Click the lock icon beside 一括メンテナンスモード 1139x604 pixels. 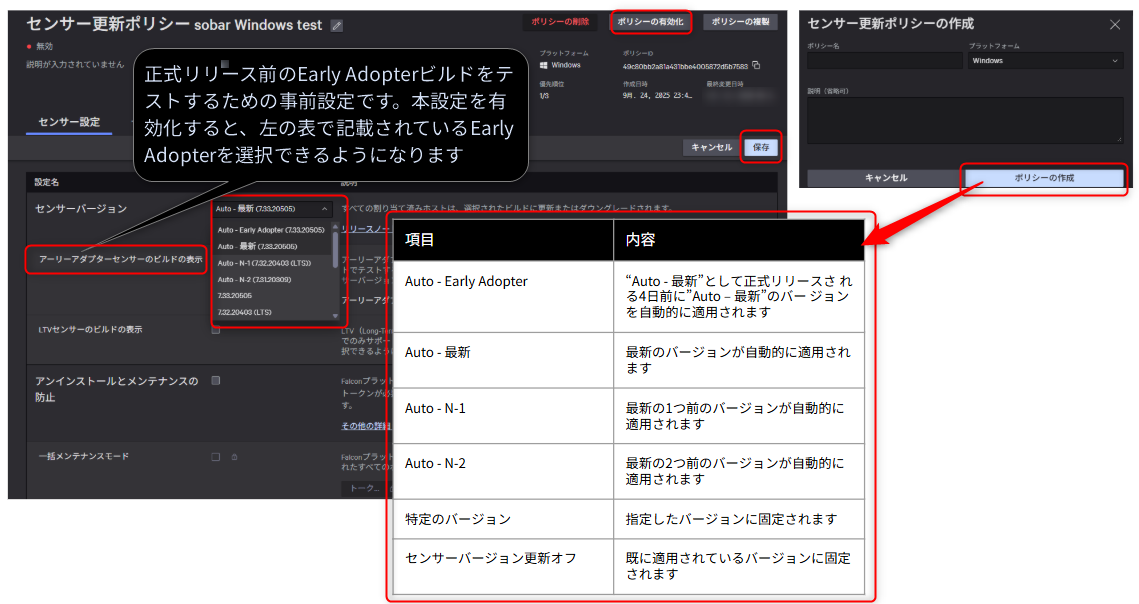234,457
